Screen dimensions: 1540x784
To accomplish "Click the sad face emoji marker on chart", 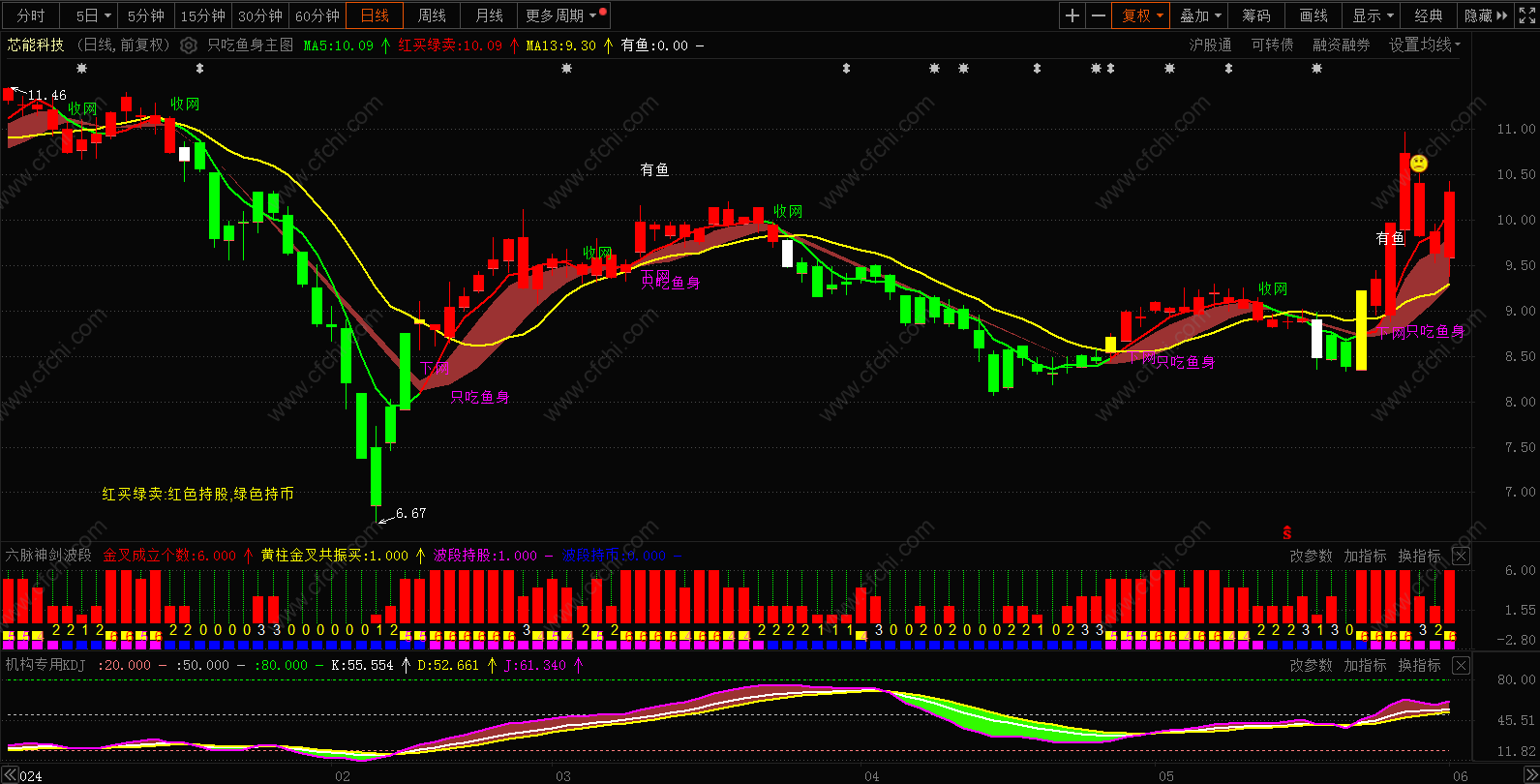I will tap(1419, 164).
